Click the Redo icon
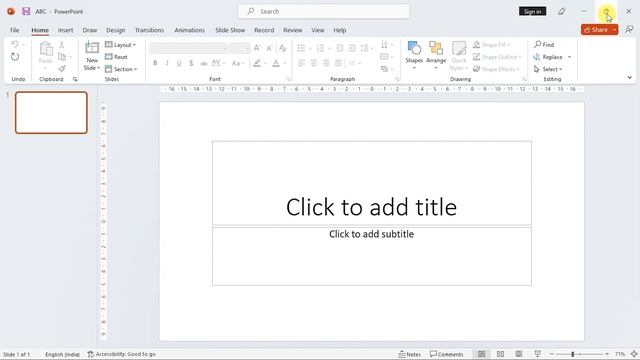640x360 pixels. [15, 57]
